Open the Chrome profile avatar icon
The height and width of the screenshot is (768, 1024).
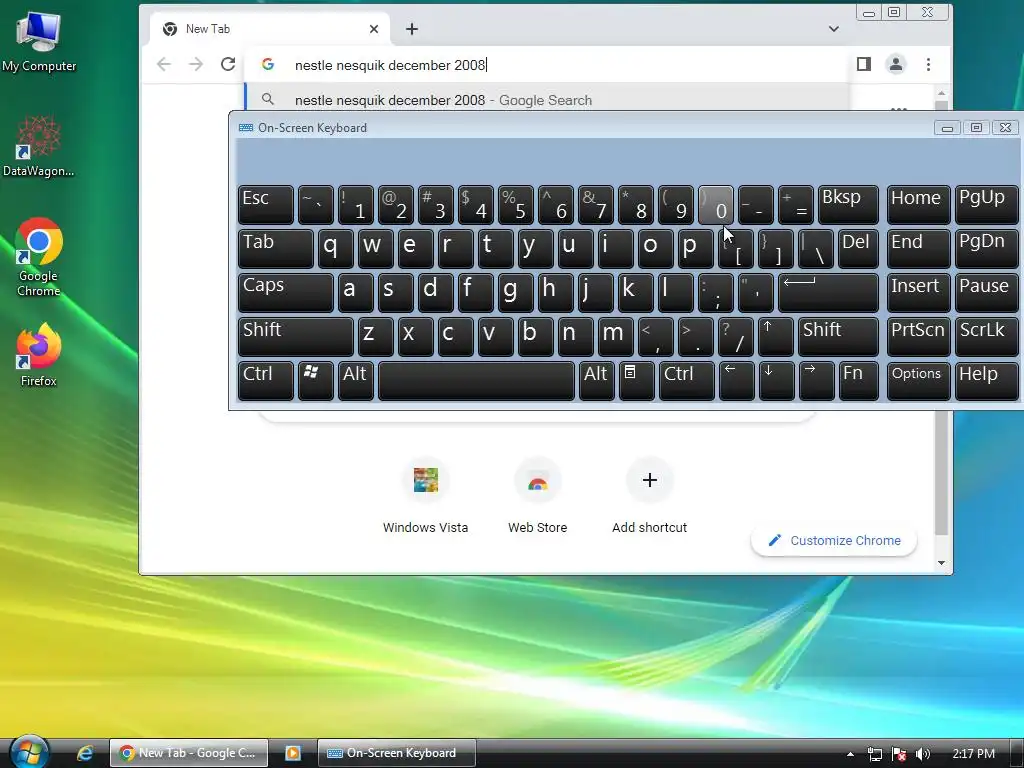(895, 64)
